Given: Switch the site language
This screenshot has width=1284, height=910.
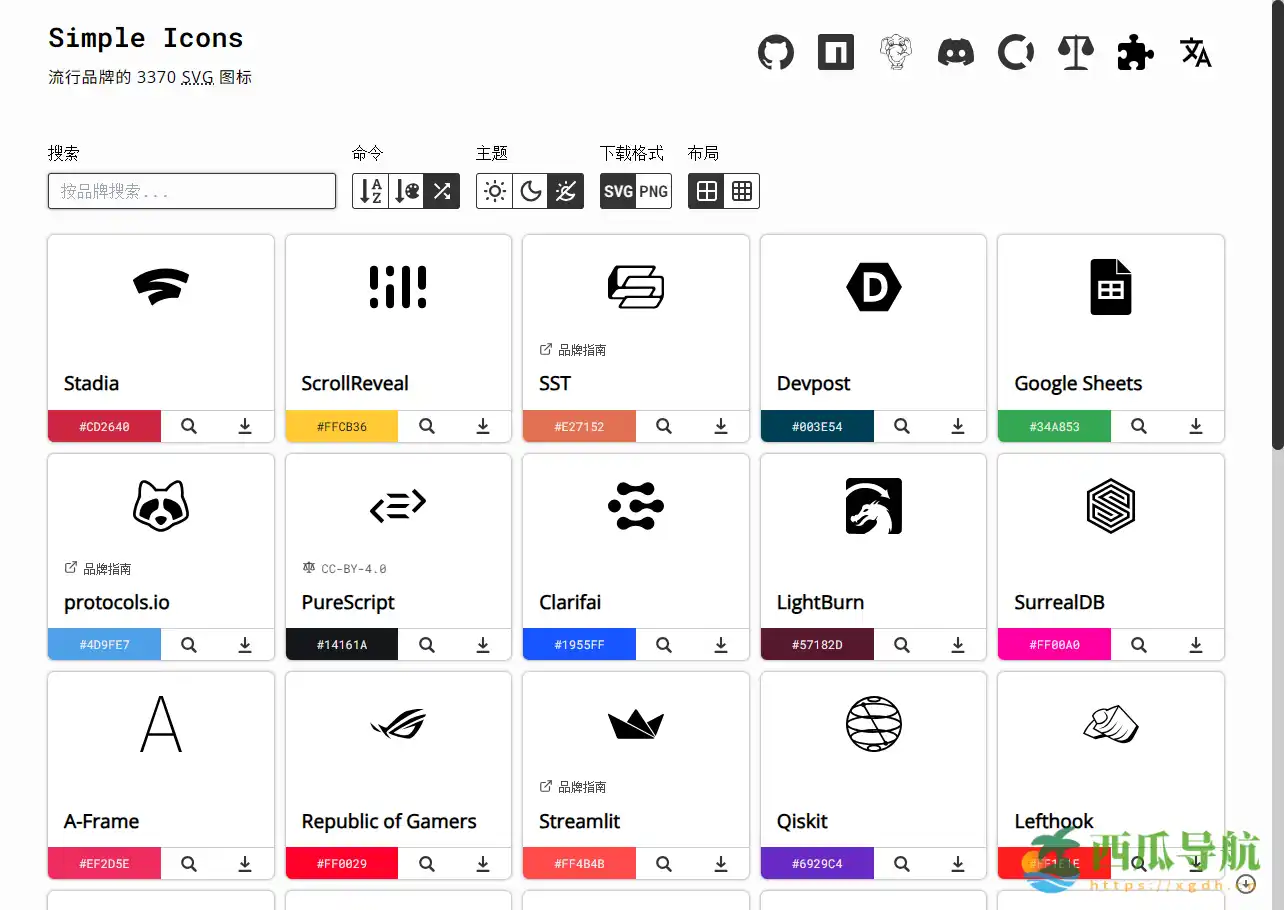Looking at the screenshot, I should point(1196,53).
